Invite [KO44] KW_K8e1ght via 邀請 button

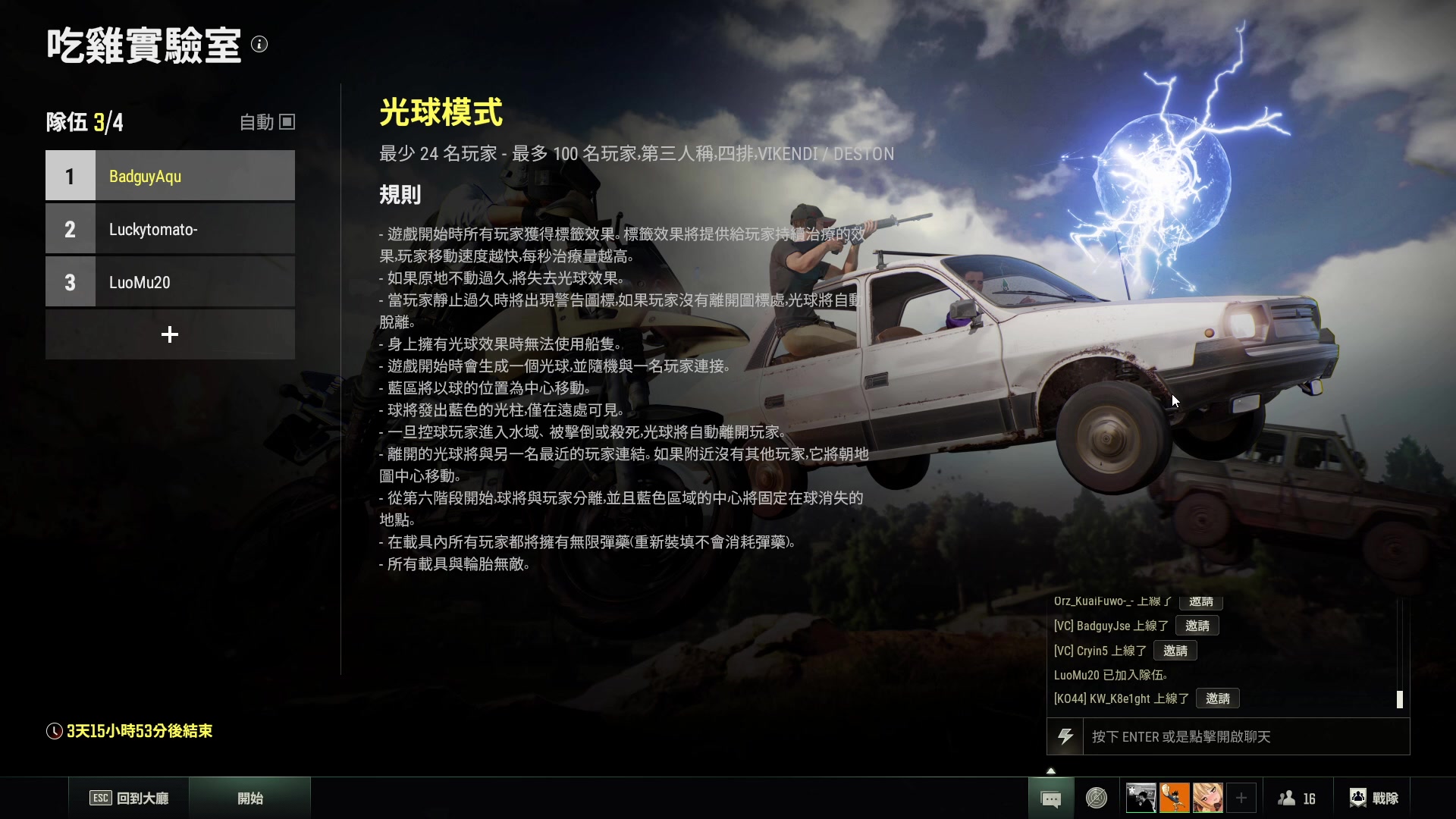pyautogui.click(x=1218, y=698)
